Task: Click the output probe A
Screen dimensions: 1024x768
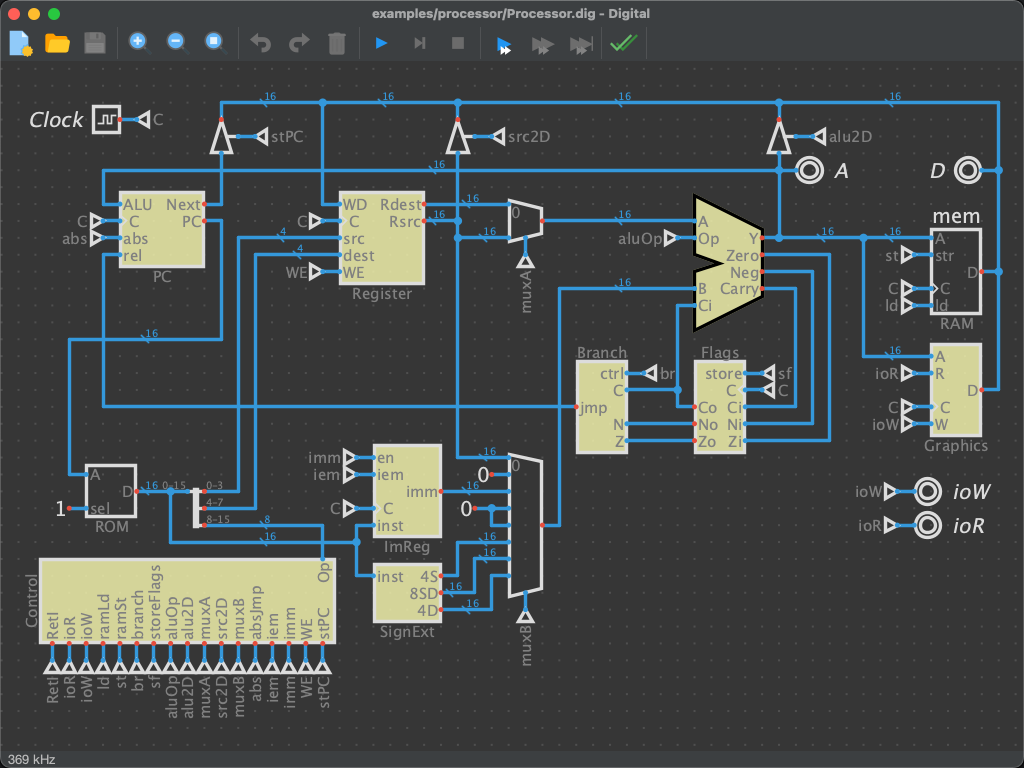Action: tap(810, 170)
